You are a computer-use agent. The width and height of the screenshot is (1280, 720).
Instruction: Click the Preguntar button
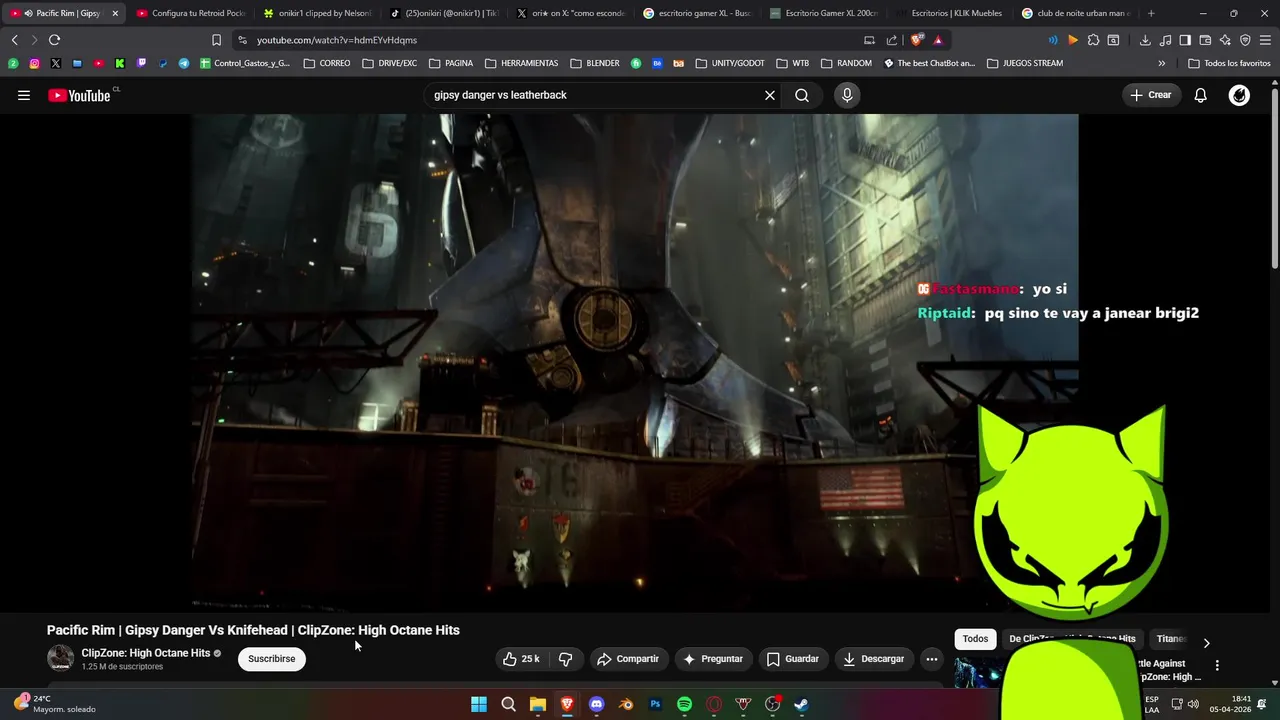(x=713, y=659)
